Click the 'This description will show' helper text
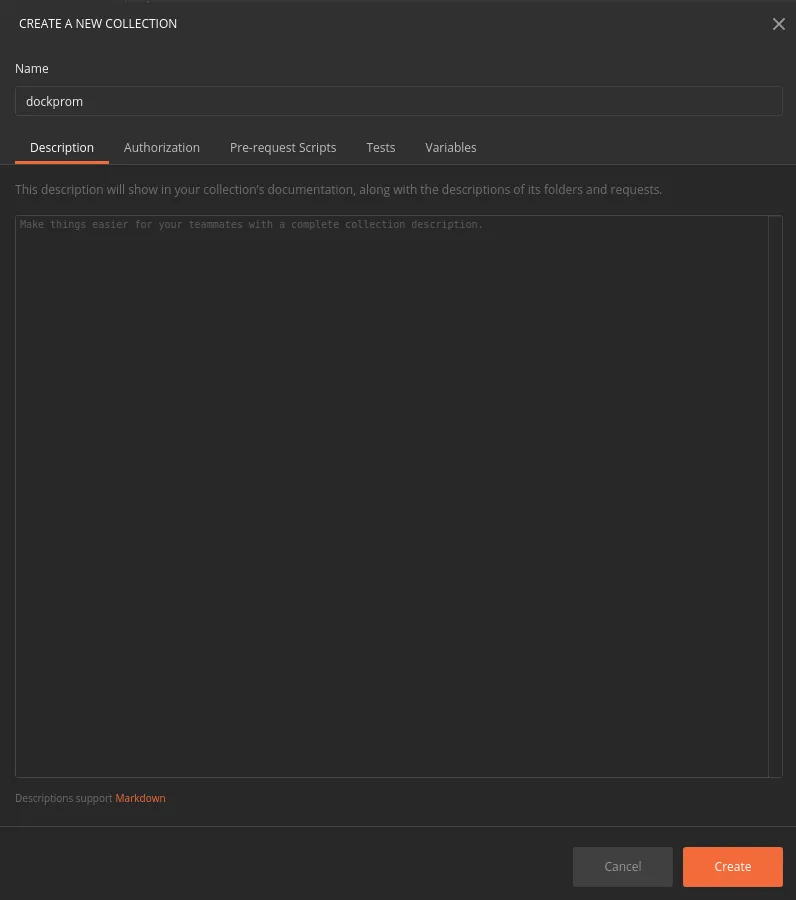Viewport: 796px width, 900px height. point(338,189)
